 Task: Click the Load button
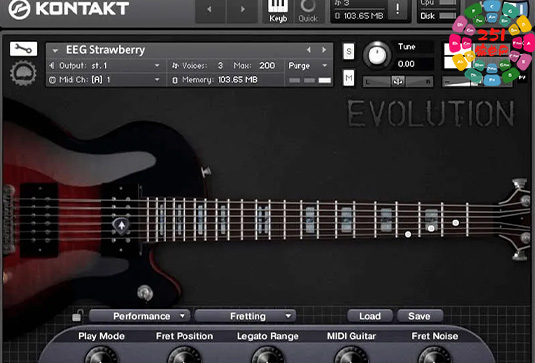[370, 316]
